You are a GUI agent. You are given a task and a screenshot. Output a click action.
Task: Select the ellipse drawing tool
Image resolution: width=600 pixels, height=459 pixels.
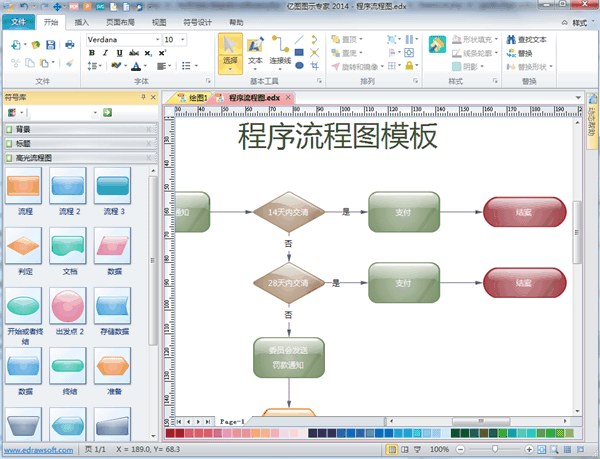pyautogui.click(x=299, y=65)
